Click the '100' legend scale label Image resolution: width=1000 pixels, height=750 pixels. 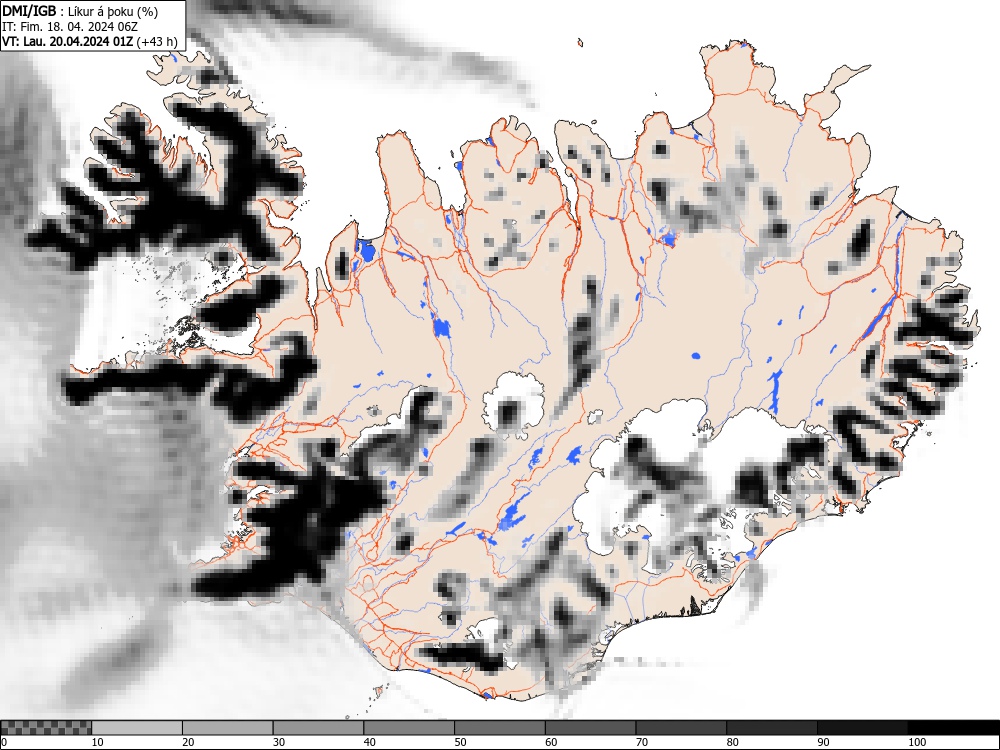(916, 742)
